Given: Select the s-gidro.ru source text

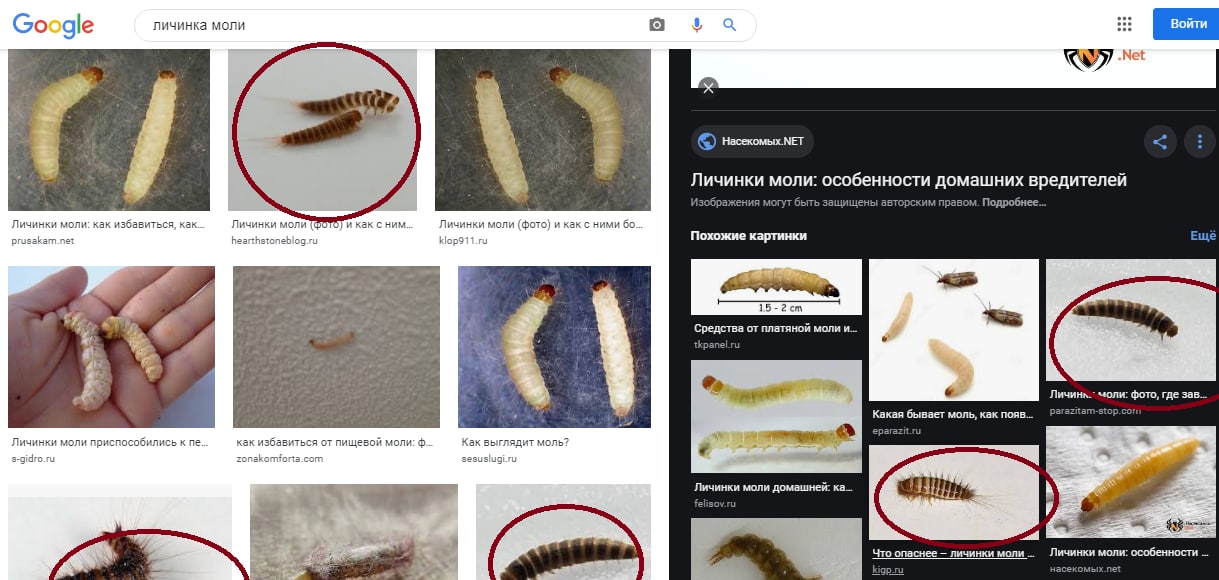Looking at the screenshot, I should coord(33,458).
